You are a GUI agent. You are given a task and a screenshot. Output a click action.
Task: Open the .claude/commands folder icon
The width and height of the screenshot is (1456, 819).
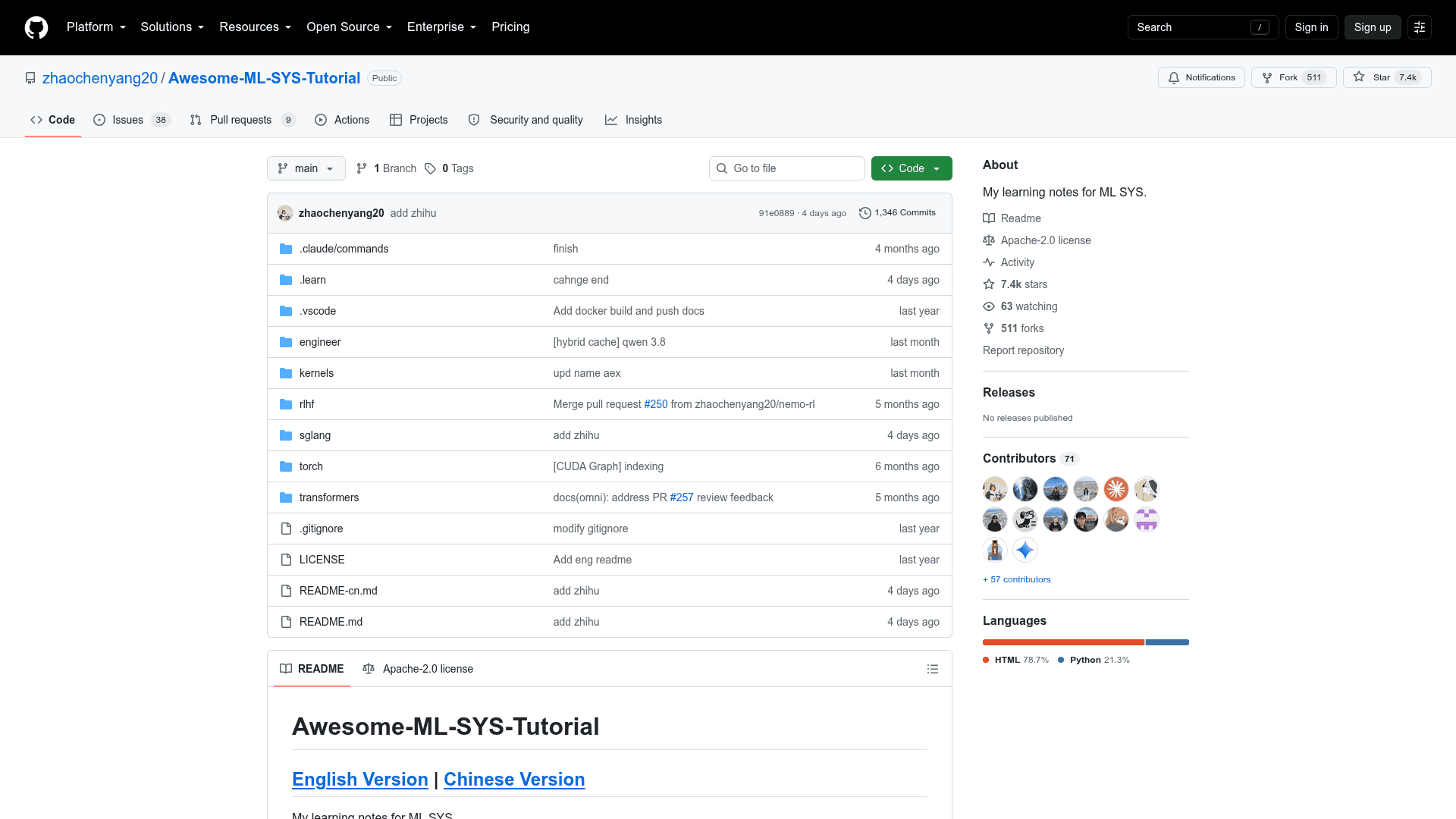click(286, 249)
